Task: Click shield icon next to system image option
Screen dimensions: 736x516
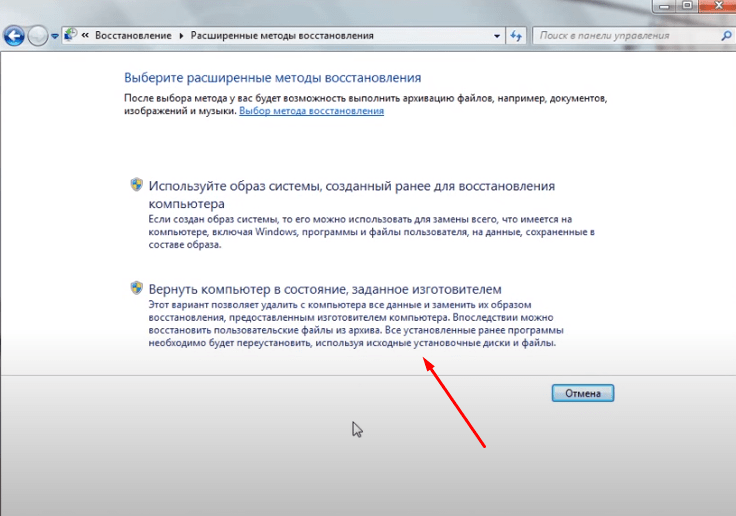Action: [x=137, y=185]
